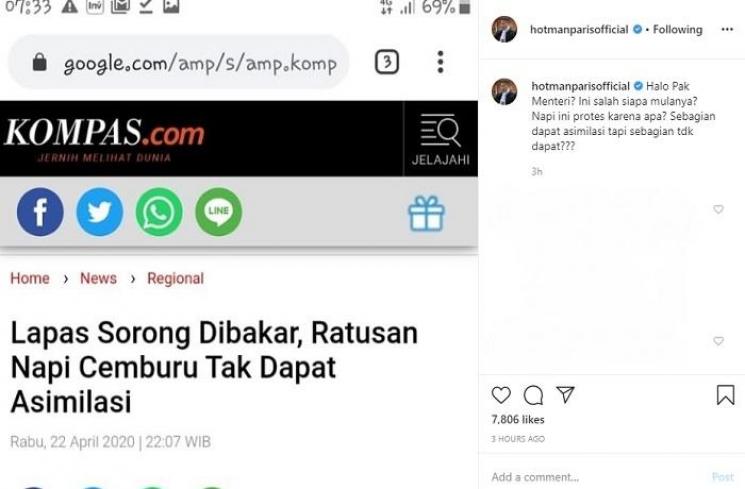The height and width of the screenshot is (489, 745).
Task: Share article via Facebook icon
Action: (40, 212)
